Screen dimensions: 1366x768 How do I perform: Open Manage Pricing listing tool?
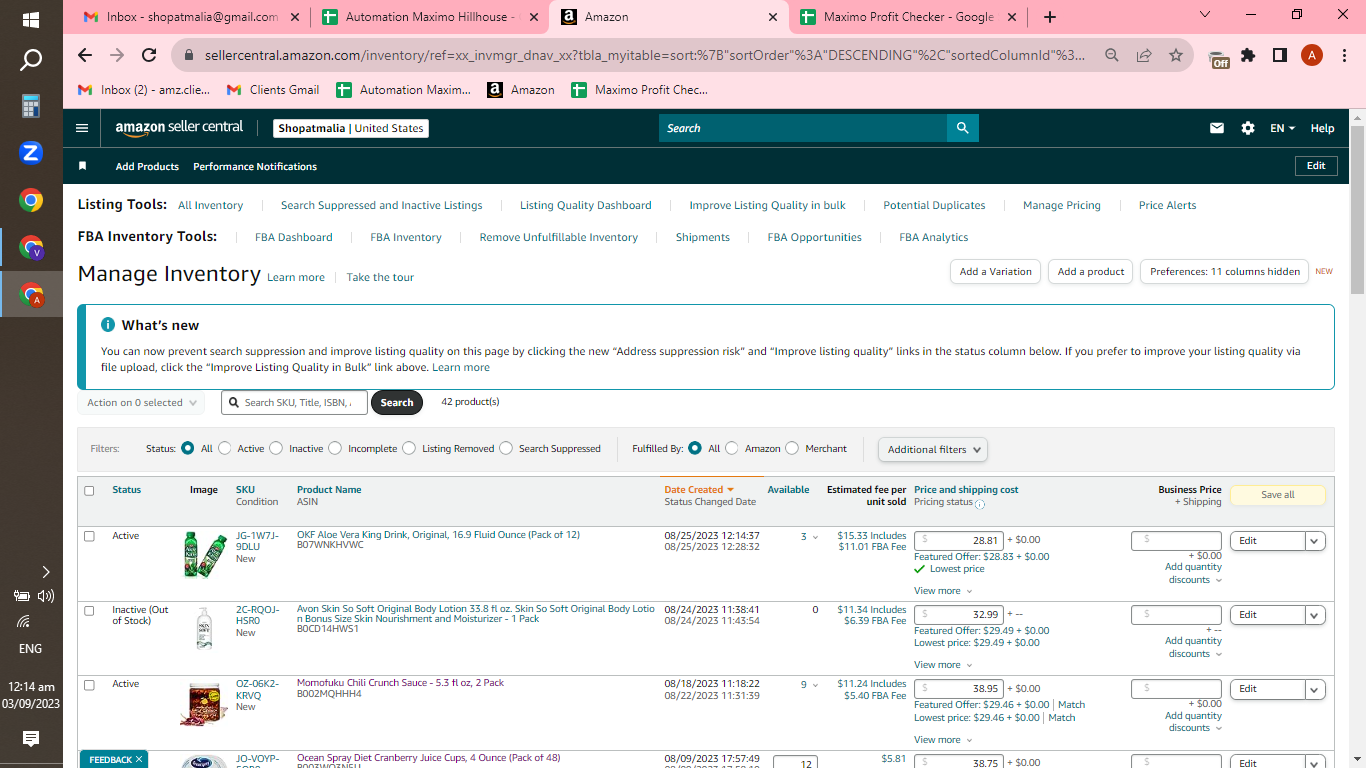click(1062, 205)
